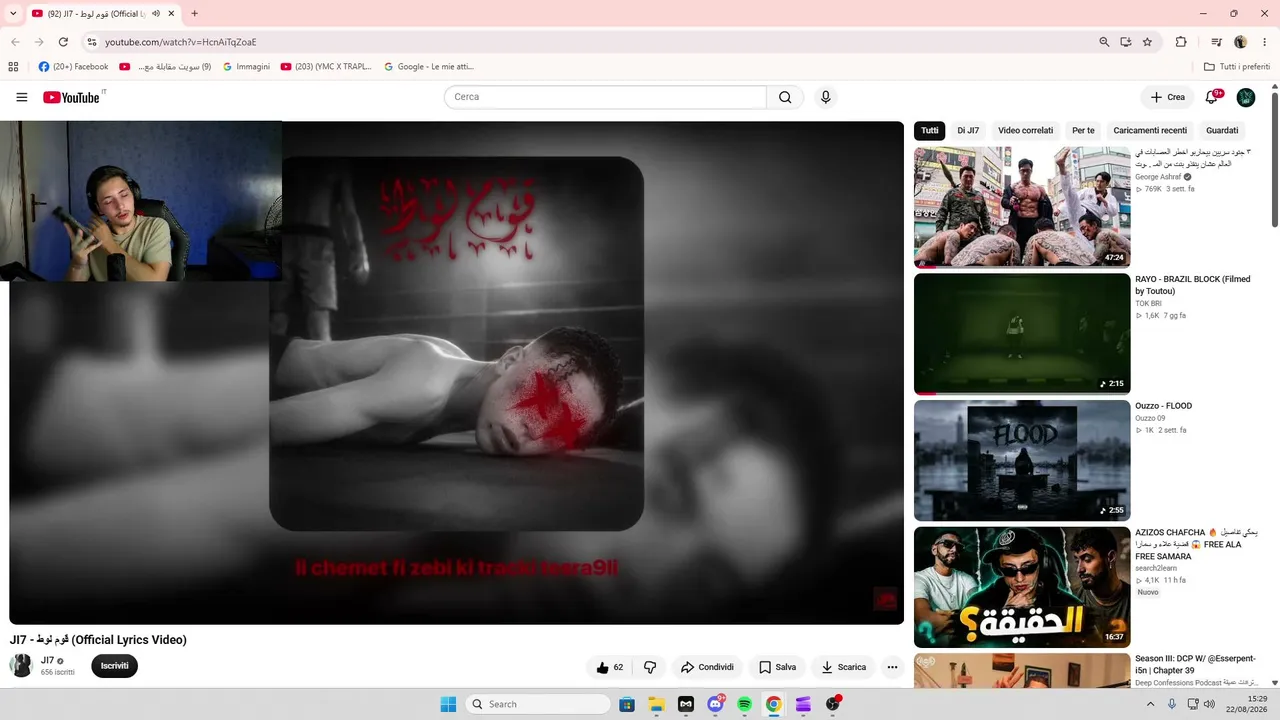This screenshot has width=1280, height=720.
Task: Open the OBS Studio icon on the taskbar
Action: (832, 704)
